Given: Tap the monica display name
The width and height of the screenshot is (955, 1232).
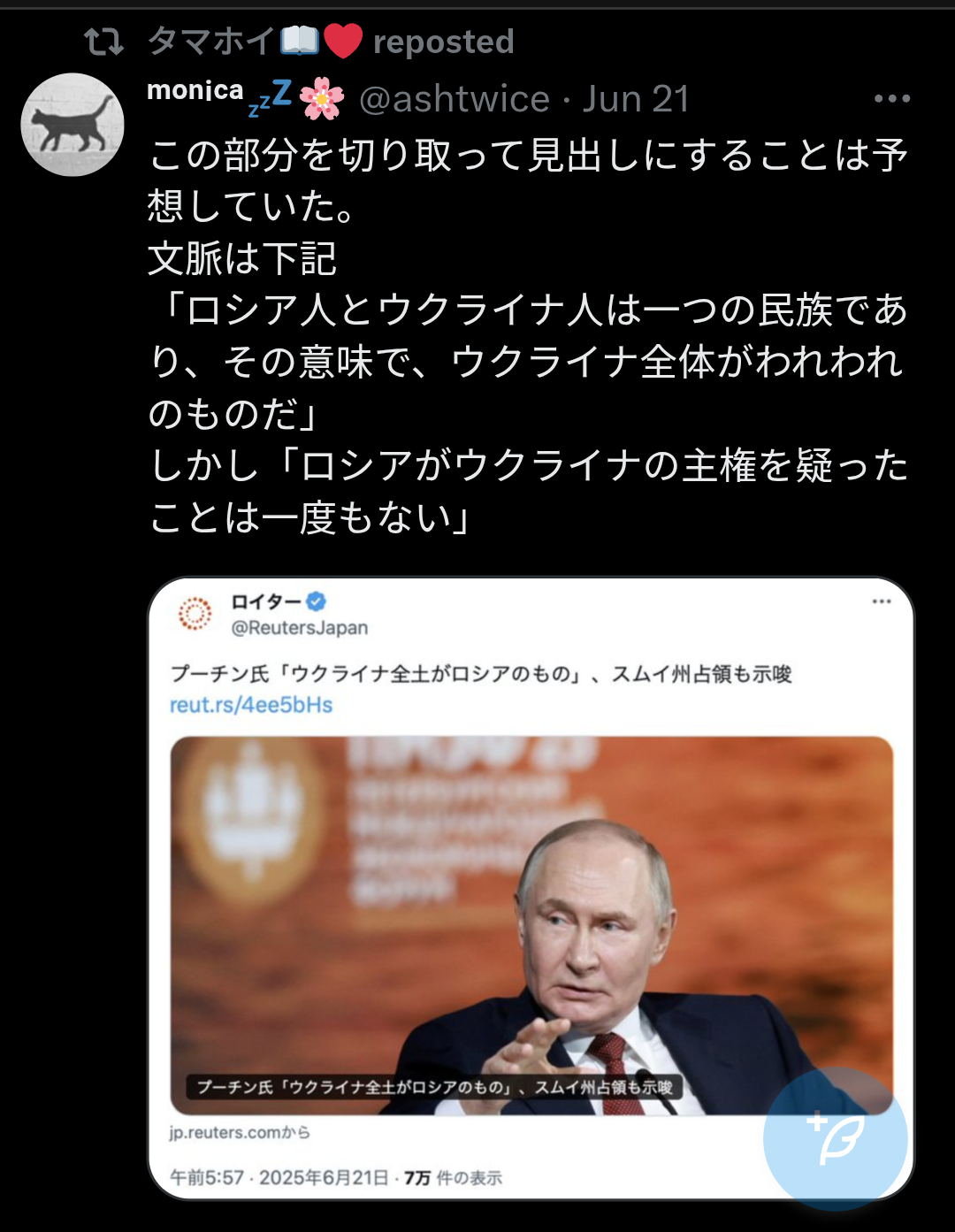Looking at the screenshot, I should click(x=195, y=90).
